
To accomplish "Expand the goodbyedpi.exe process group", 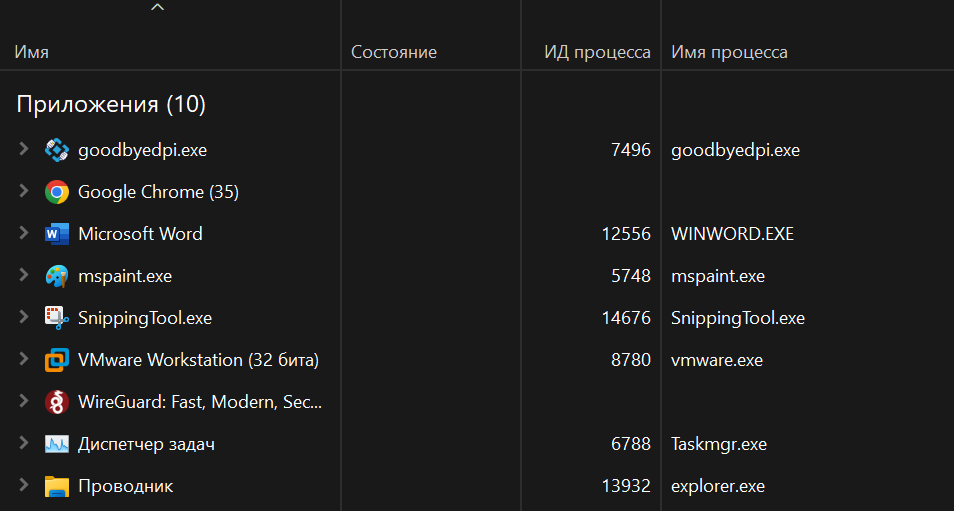I will pyautogui.click(x=24, y=150).
